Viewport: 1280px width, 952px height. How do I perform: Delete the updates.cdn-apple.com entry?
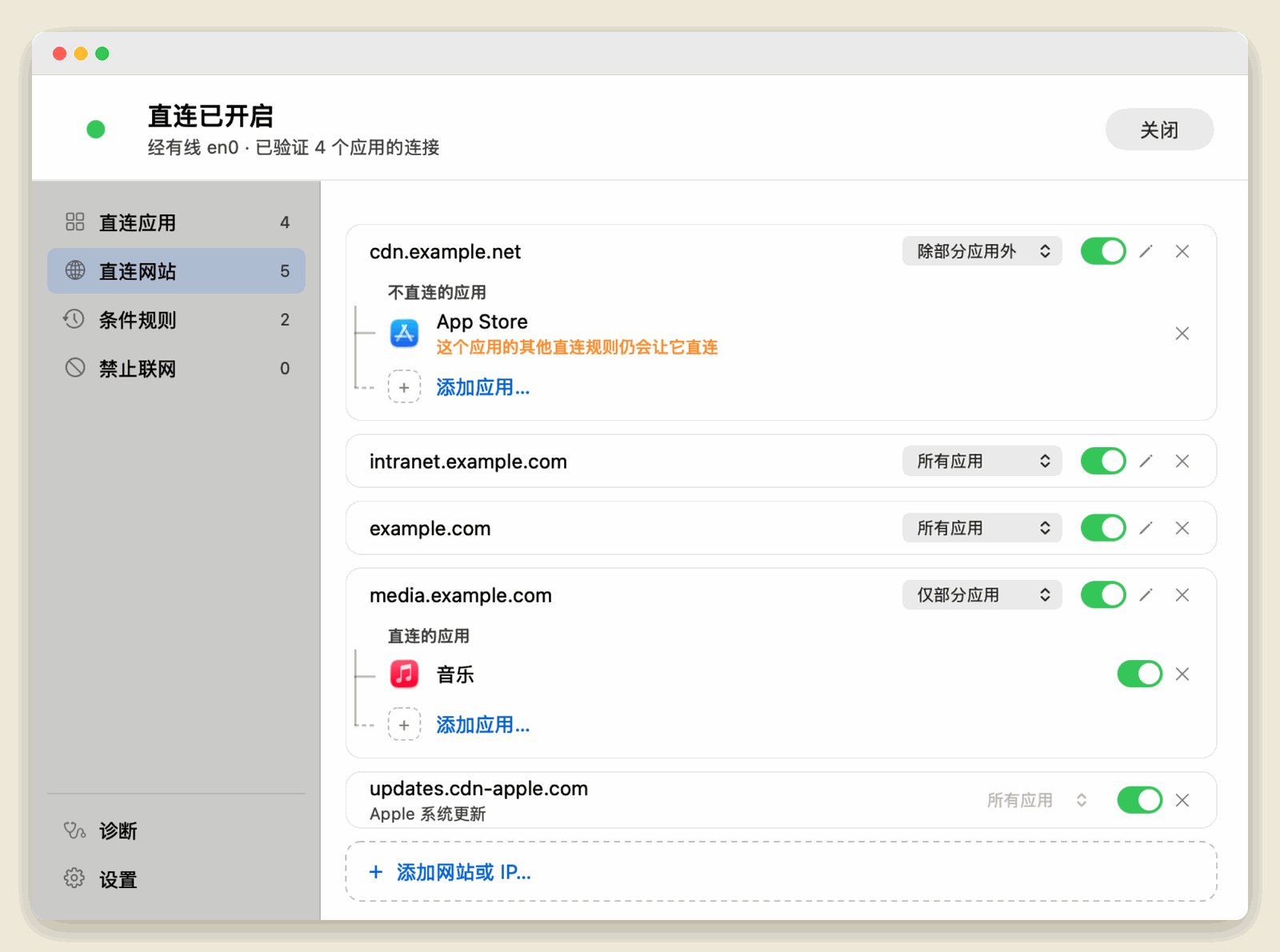tap(1182, 800)
